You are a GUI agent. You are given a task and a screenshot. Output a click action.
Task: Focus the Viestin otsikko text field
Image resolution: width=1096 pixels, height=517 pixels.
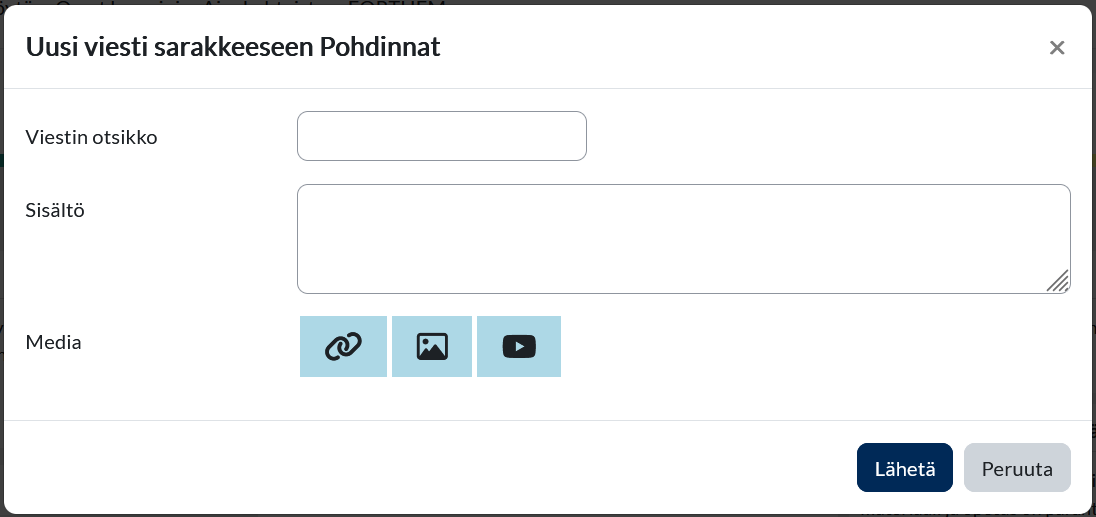click(442, 136)
